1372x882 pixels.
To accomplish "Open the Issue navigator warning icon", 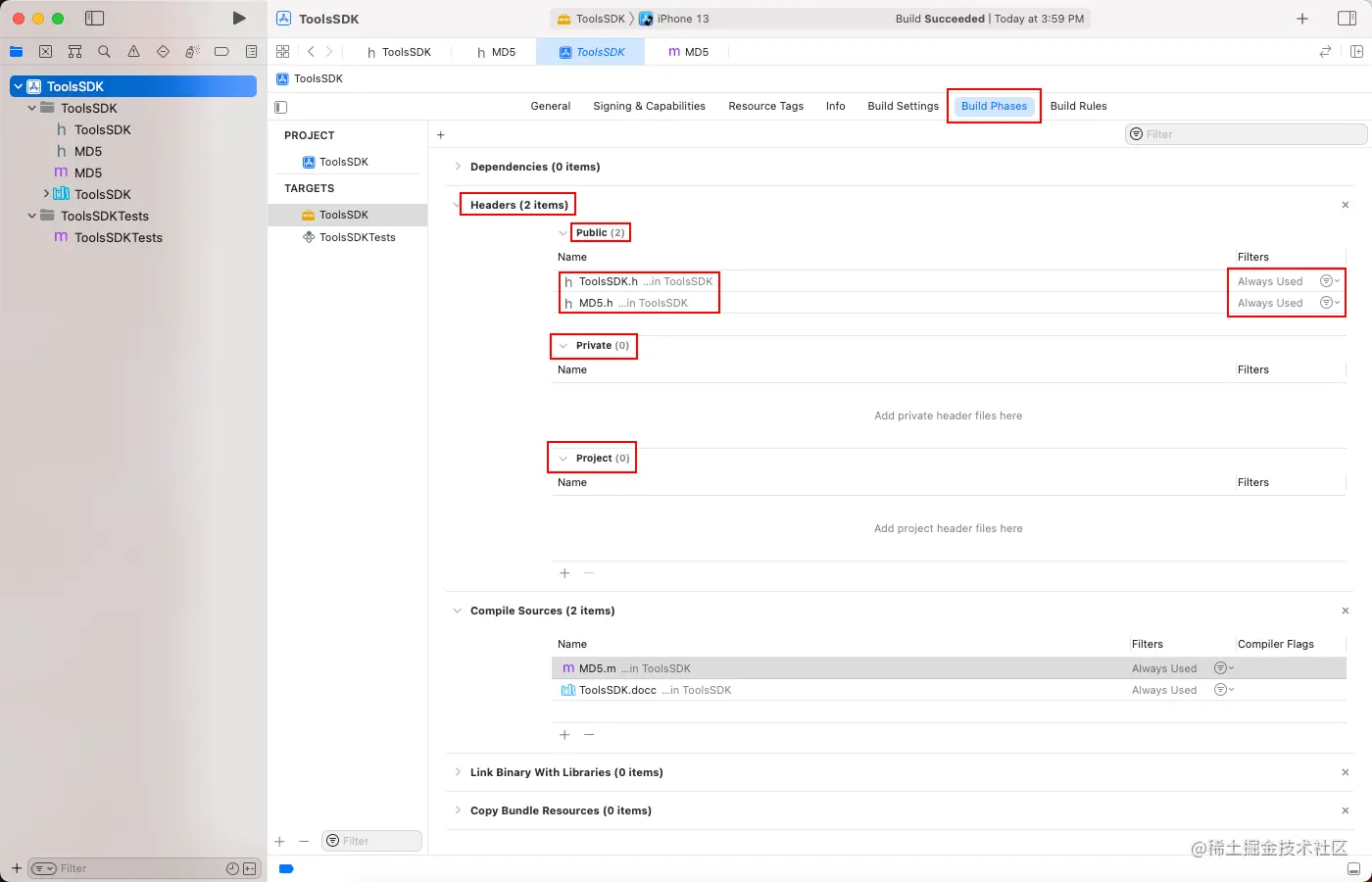I will click(134, 52).
